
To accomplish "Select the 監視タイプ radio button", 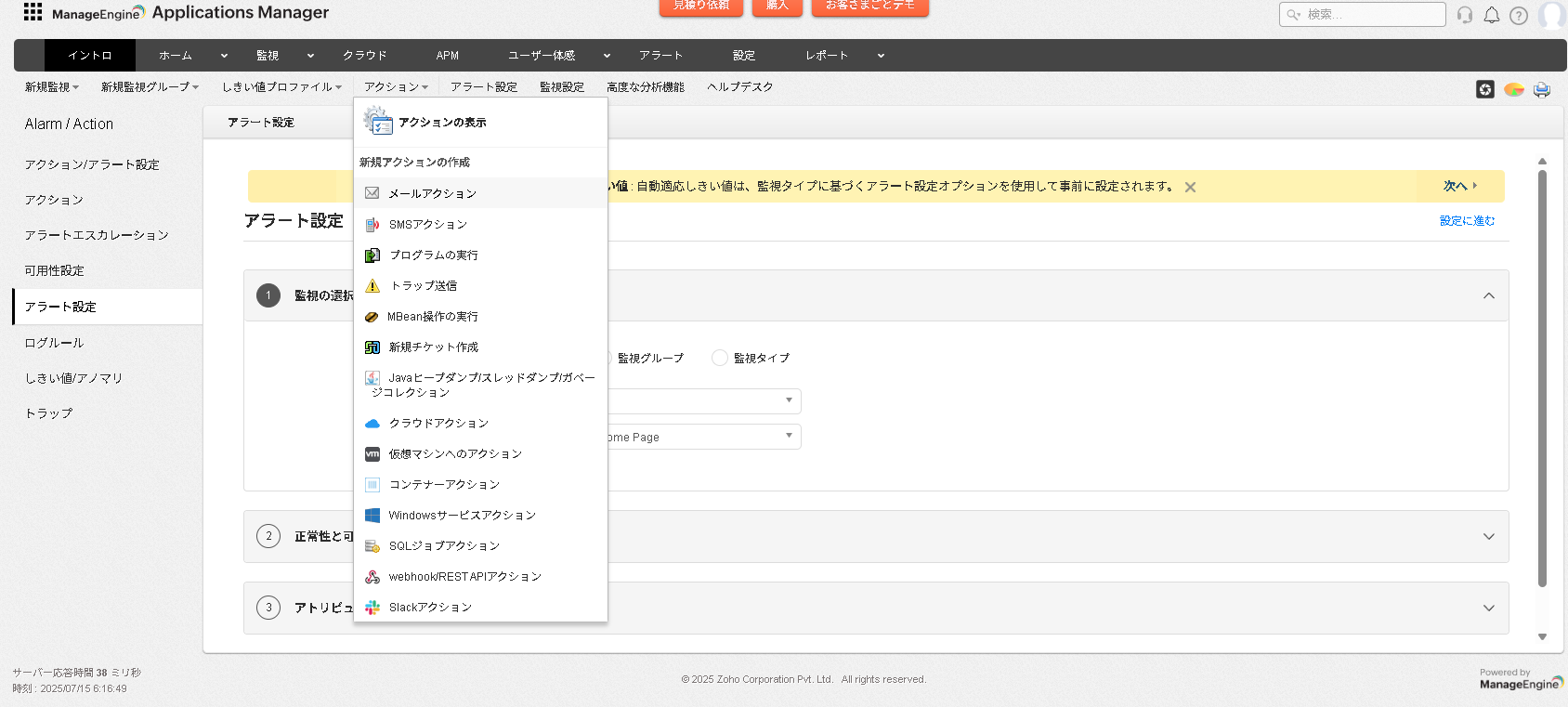I will (x=719, y=358).
